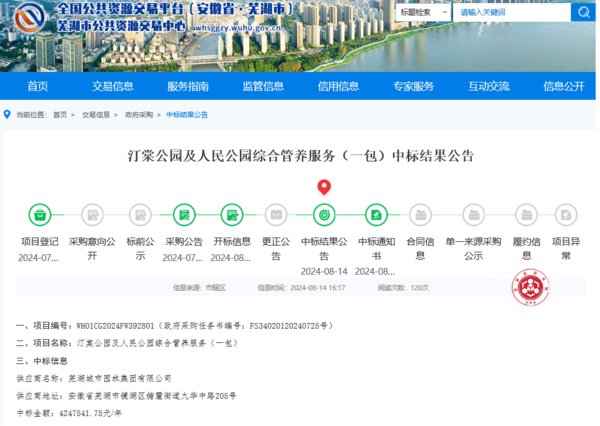This screenshot has width=600, height=426.
Task: Open the 中标通知书 stage icon
Action: pos(375,214)
